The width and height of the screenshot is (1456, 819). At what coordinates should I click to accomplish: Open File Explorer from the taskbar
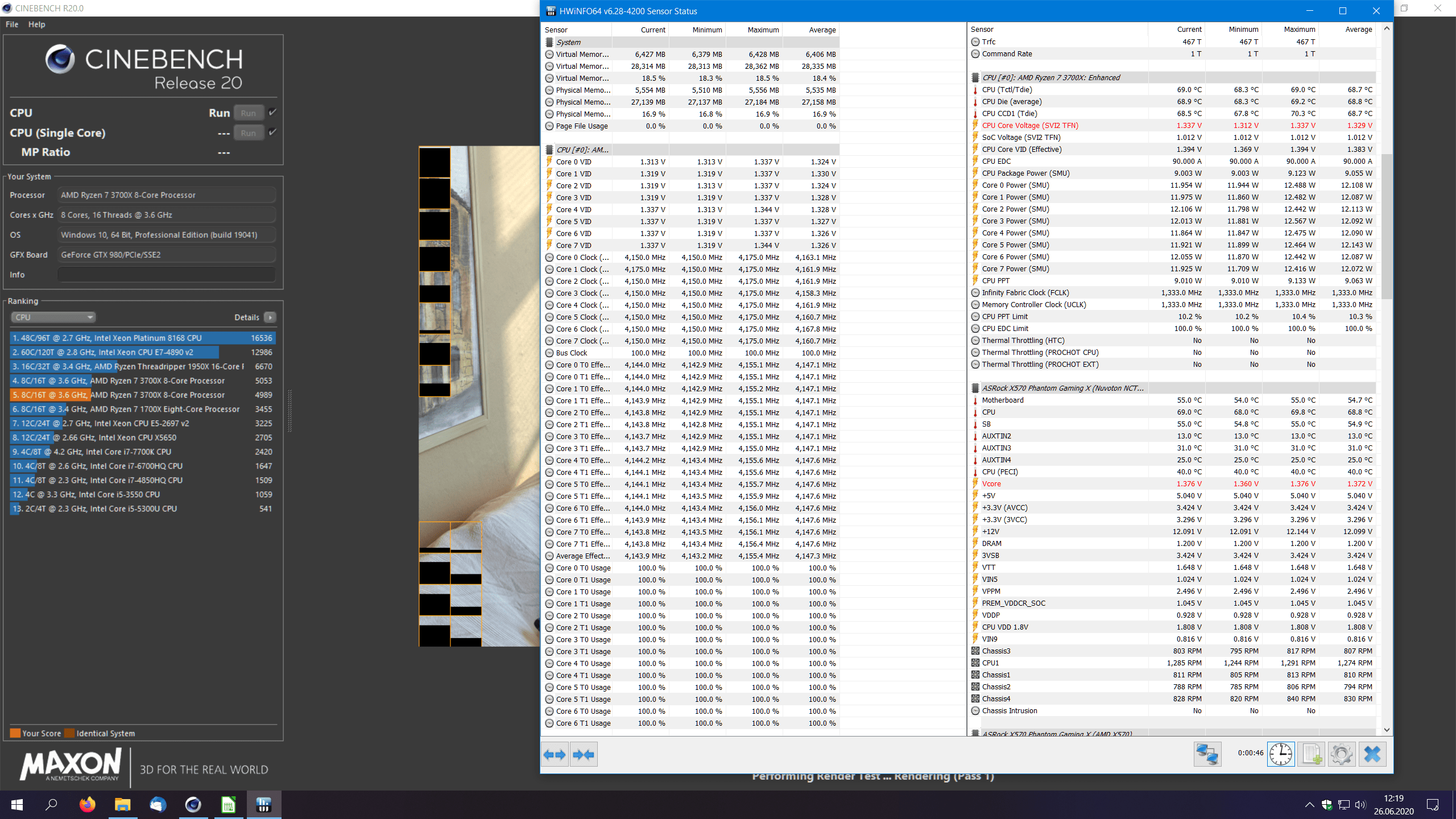[122, 805]
